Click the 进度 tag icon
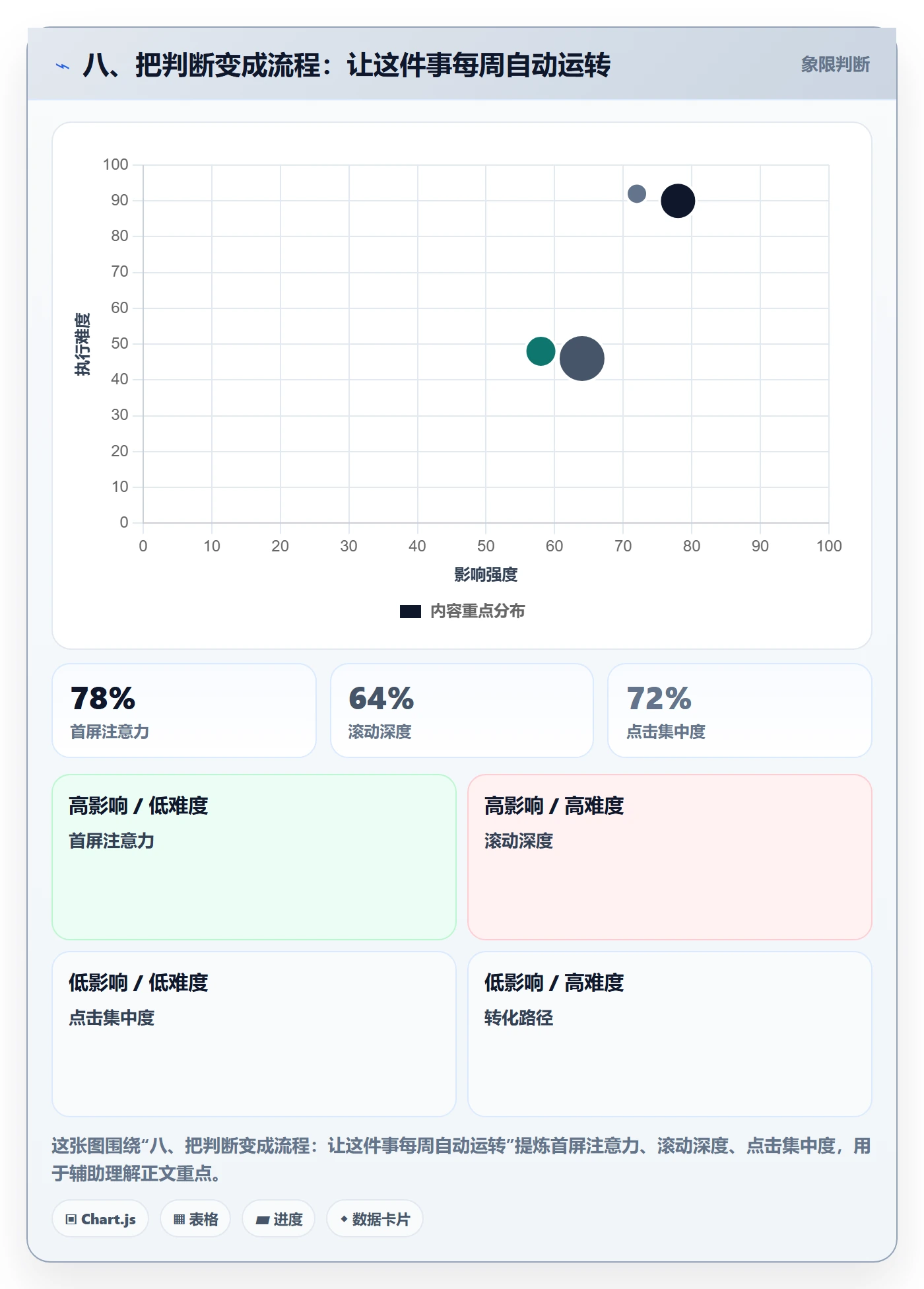924x1289 pixels. click(262, 1220)
